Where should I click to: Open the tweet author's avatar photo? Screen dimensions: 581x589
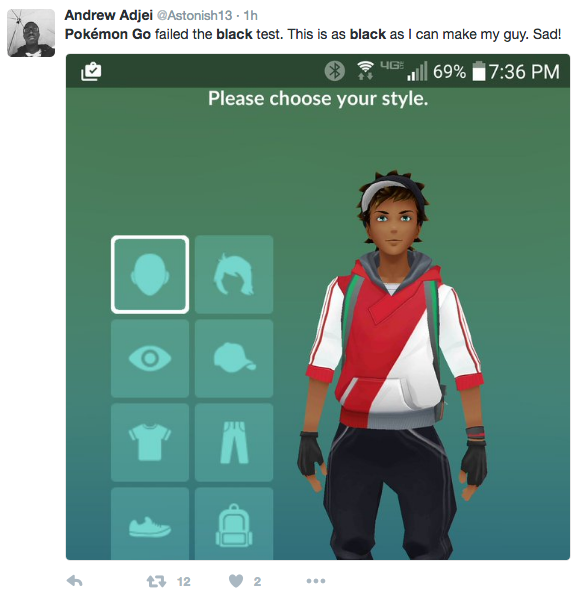(31, 33)
